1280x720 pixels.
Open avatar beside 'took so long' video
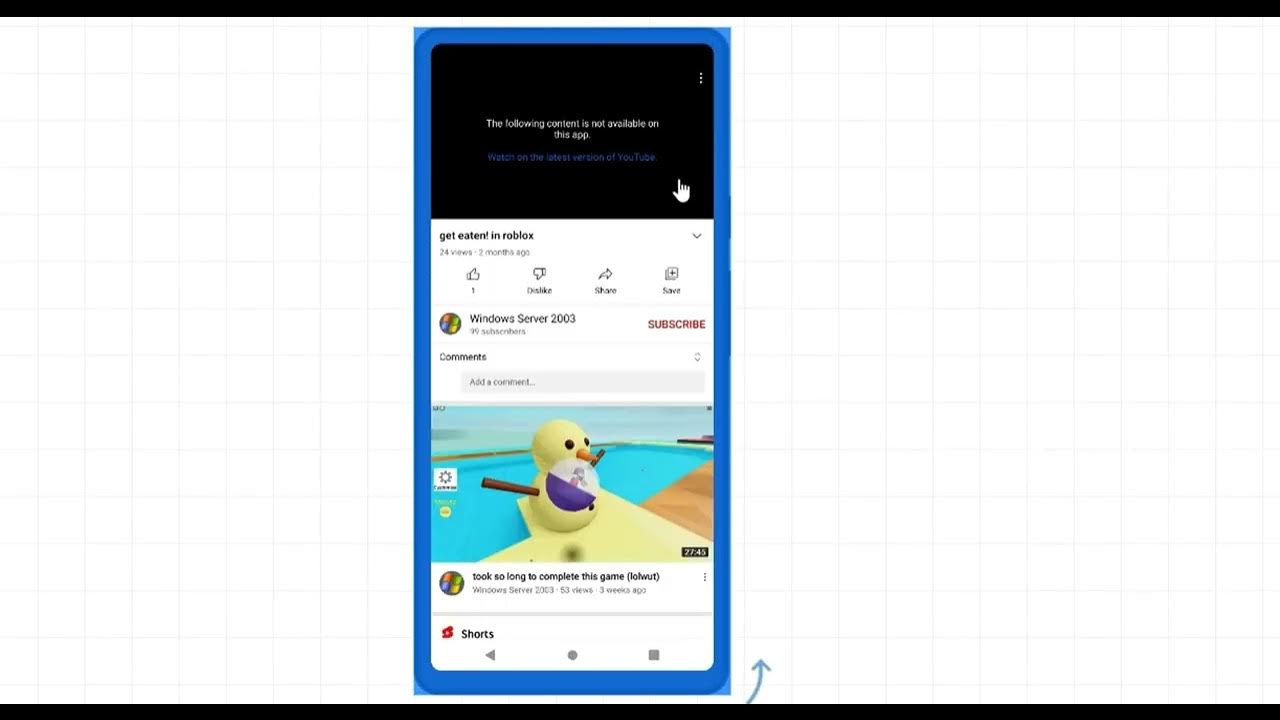click(452, 583)
